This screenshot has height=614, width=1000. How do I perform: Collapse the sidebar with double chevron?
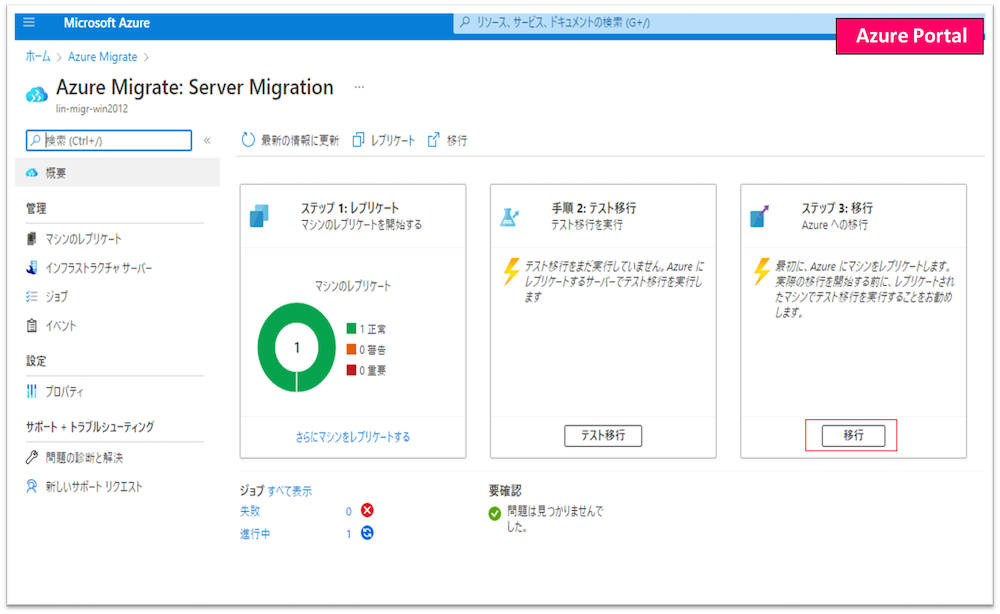point(207,140)
